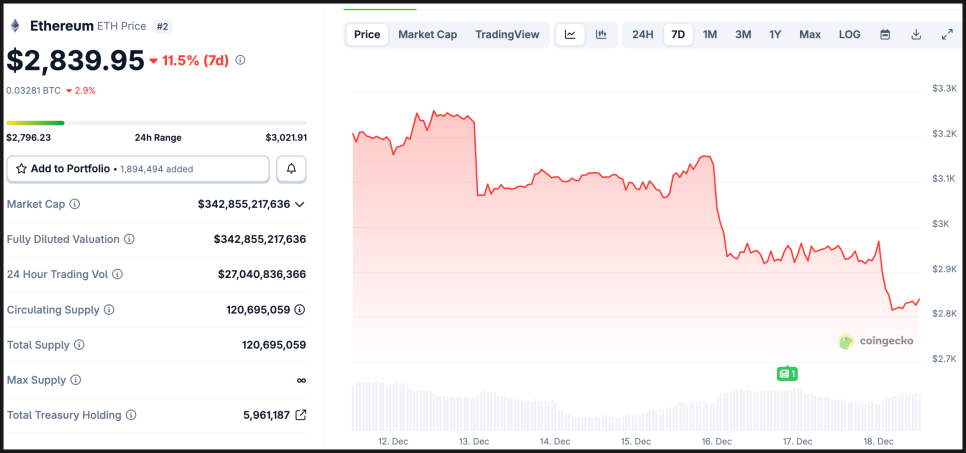Click info icon next to Market Cap
This screenshot has height=453, width=966.
(x=75, y=204)
